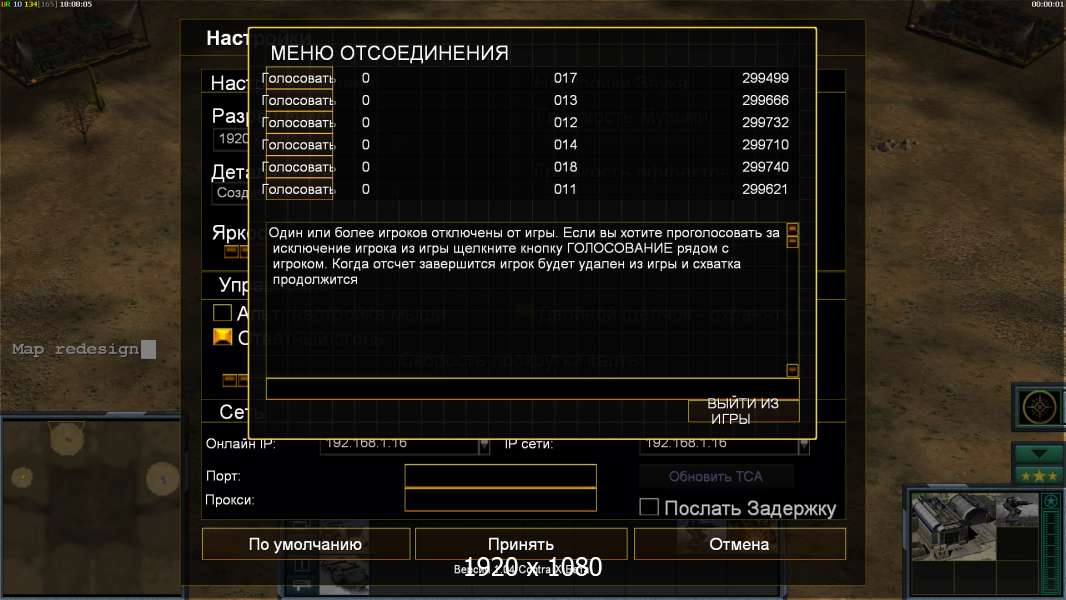Click the Обновить ТСА button

pyautogui.click(x=716, y=476)
